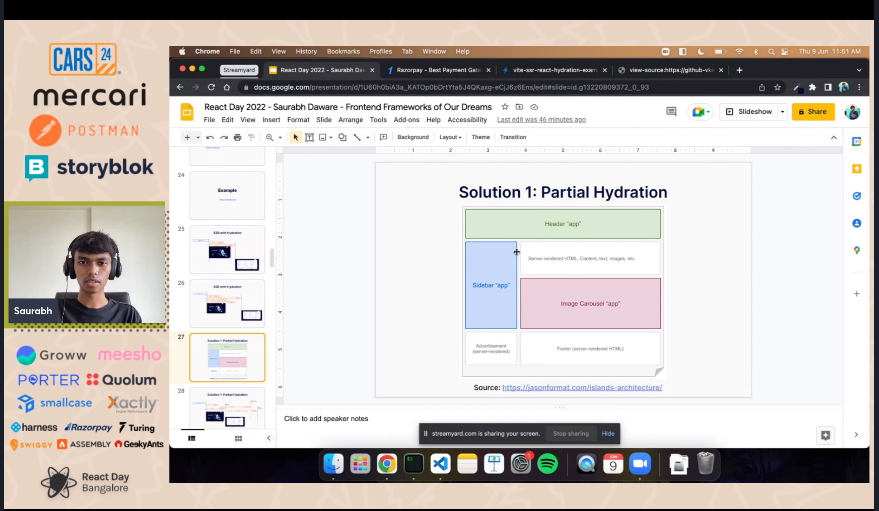Viewport: 879px width, 511px height.
Task: Select slide 25 thumbnail
Action: 227,249
